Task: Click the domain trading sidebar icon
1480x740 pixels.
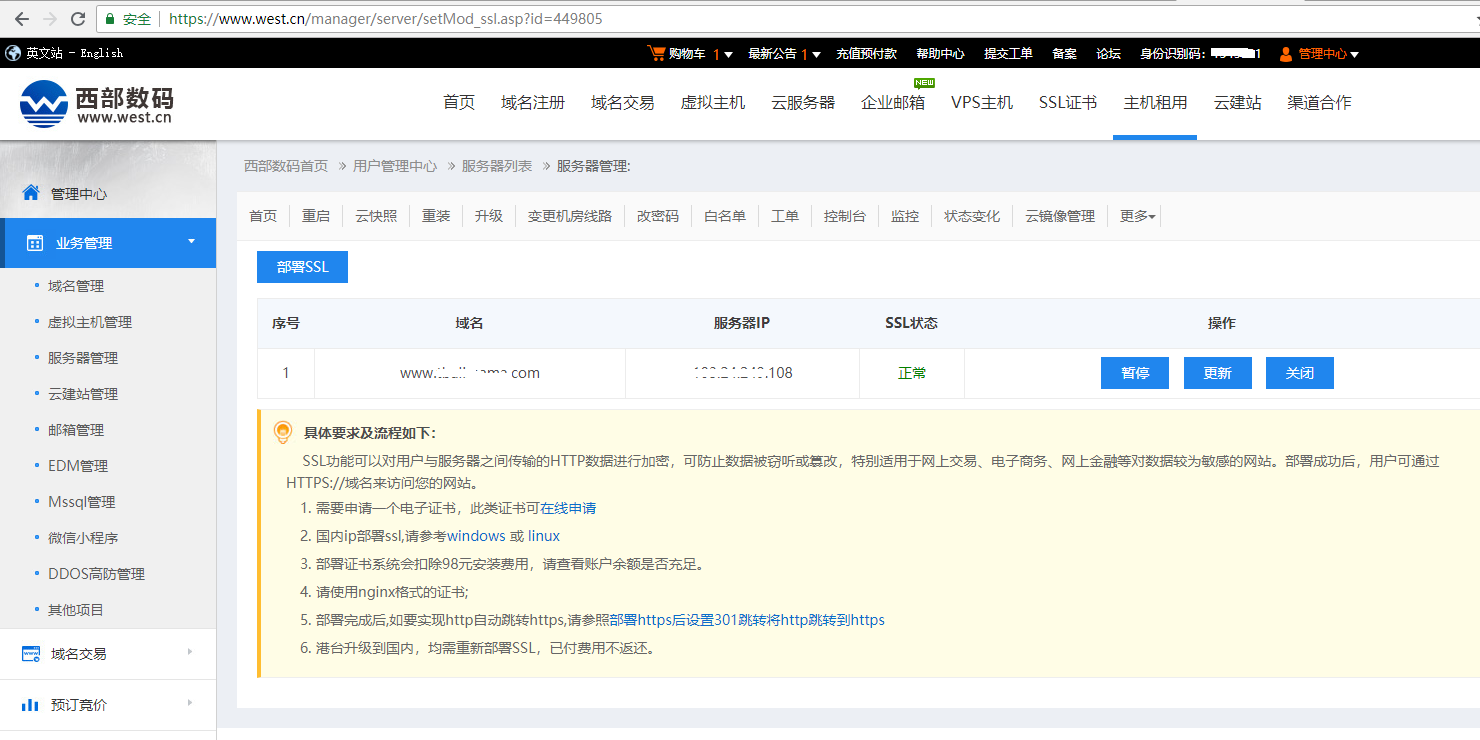Action: (31, 654)
